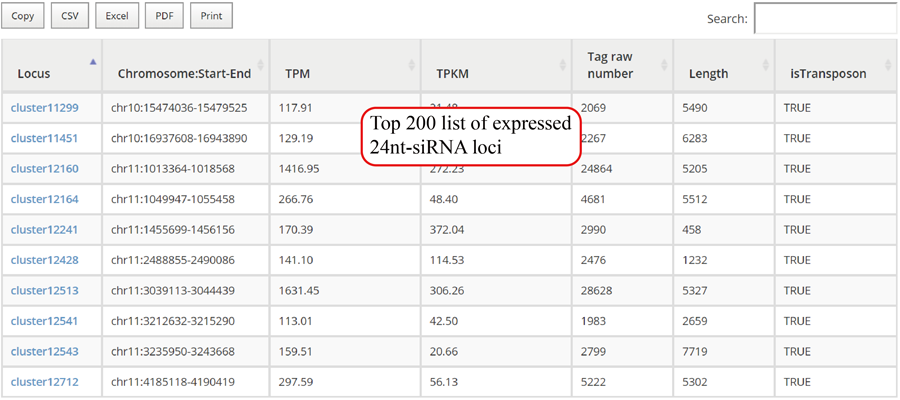Viewport: 900px width, 400px height.
Task: Click the Copy export button
Action: [x=22, y=16]
